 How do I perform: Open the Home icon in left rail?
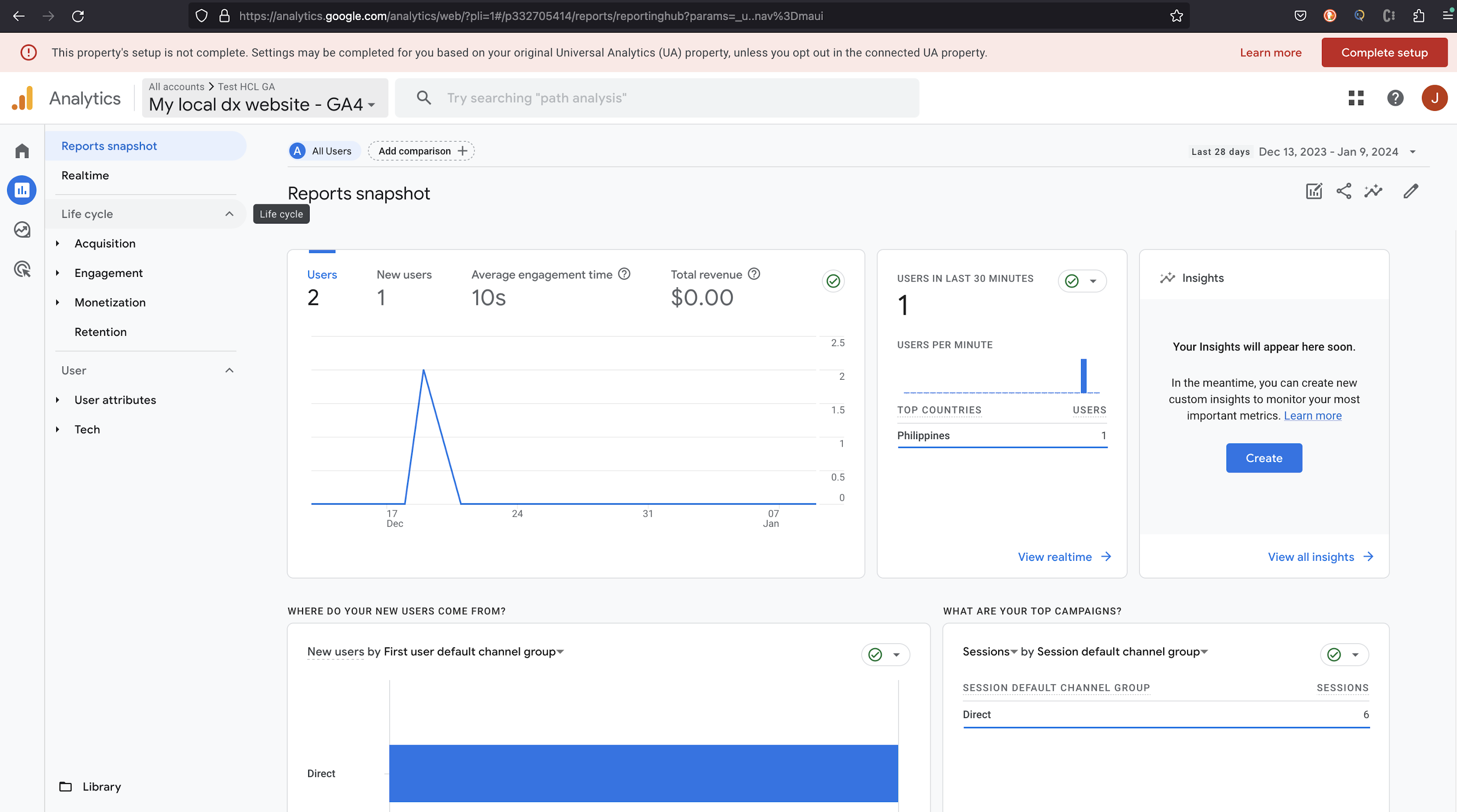tap(22, 151)
